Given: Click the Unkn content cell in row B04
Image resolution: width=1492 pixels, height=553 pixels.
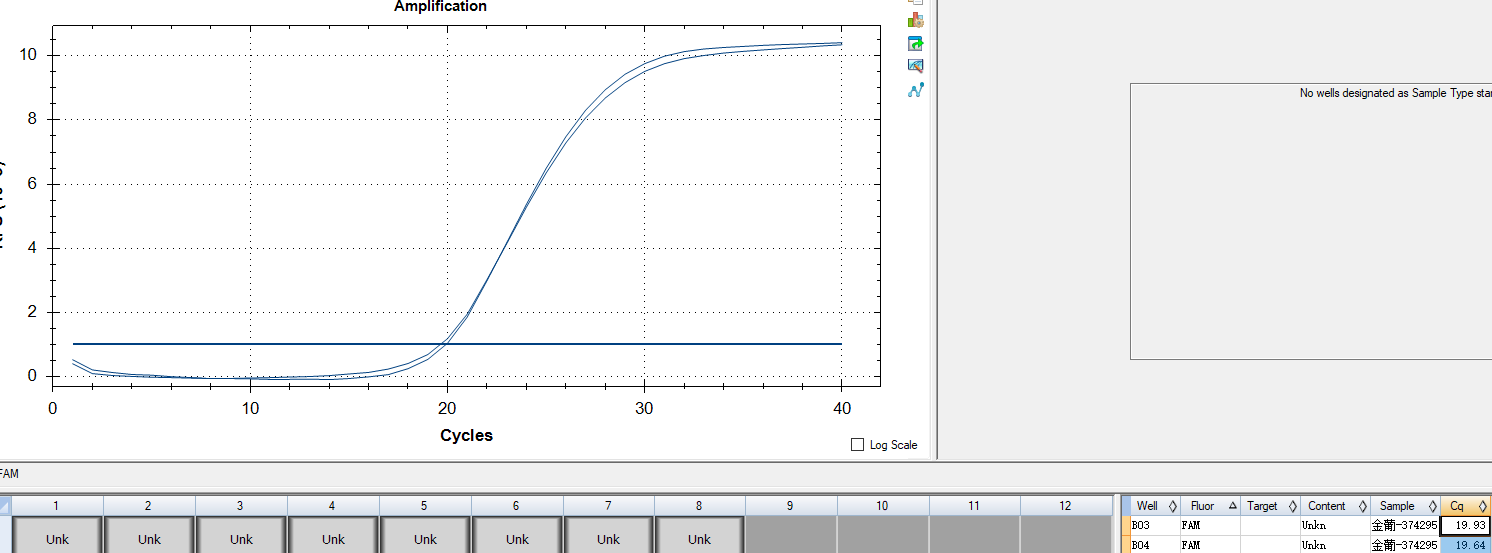Looking at the screenshot, I should point(1334,545).
